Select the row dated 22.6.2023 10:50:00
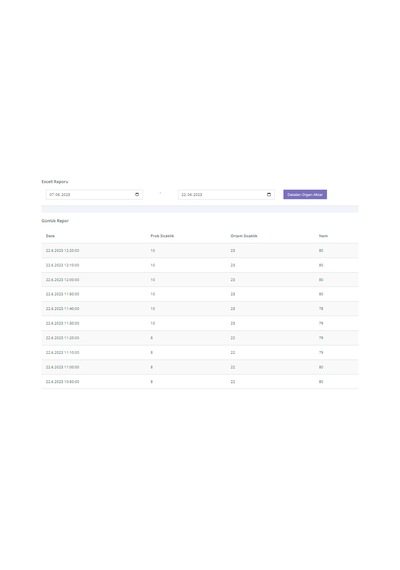This screenshot has height=570, width=400. coord(200,382)
